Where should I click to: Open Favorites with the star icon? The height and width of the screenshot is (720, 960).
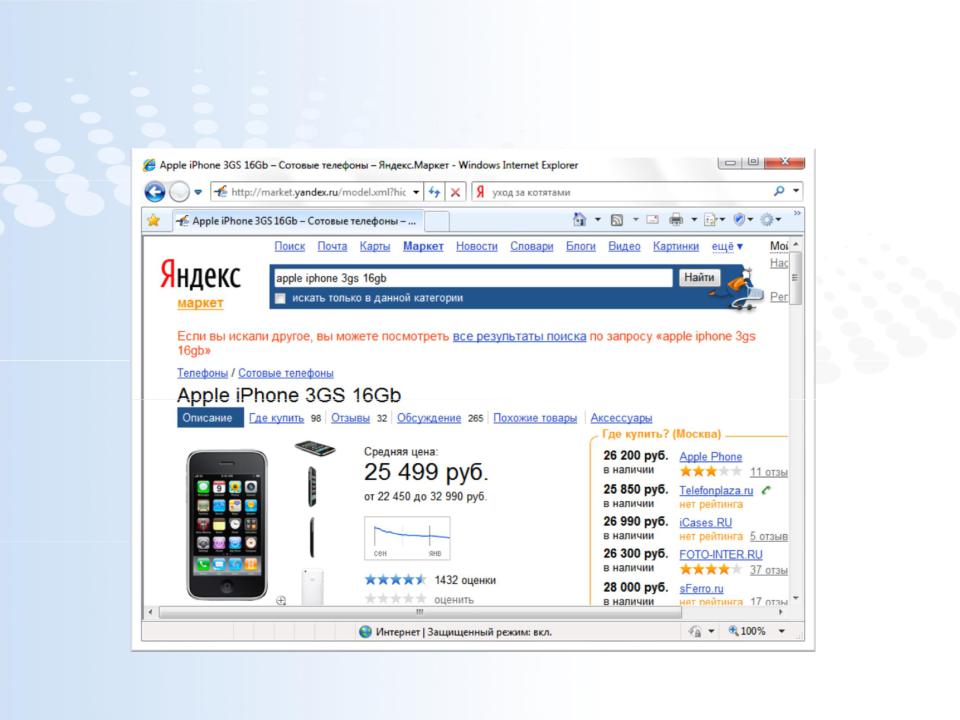(153, 220)
